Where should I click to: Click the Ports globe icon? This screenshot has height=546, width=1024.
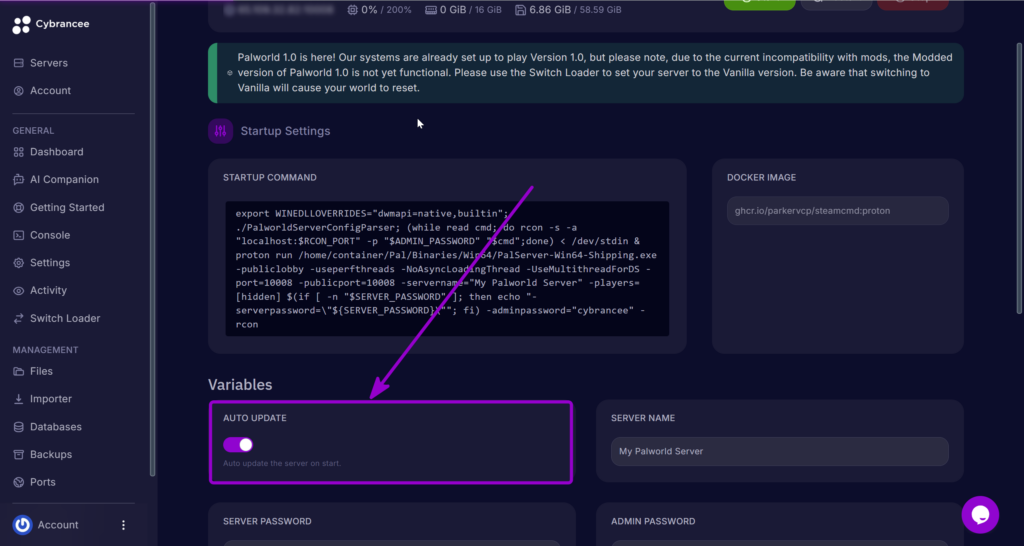[x=18, y=482]
